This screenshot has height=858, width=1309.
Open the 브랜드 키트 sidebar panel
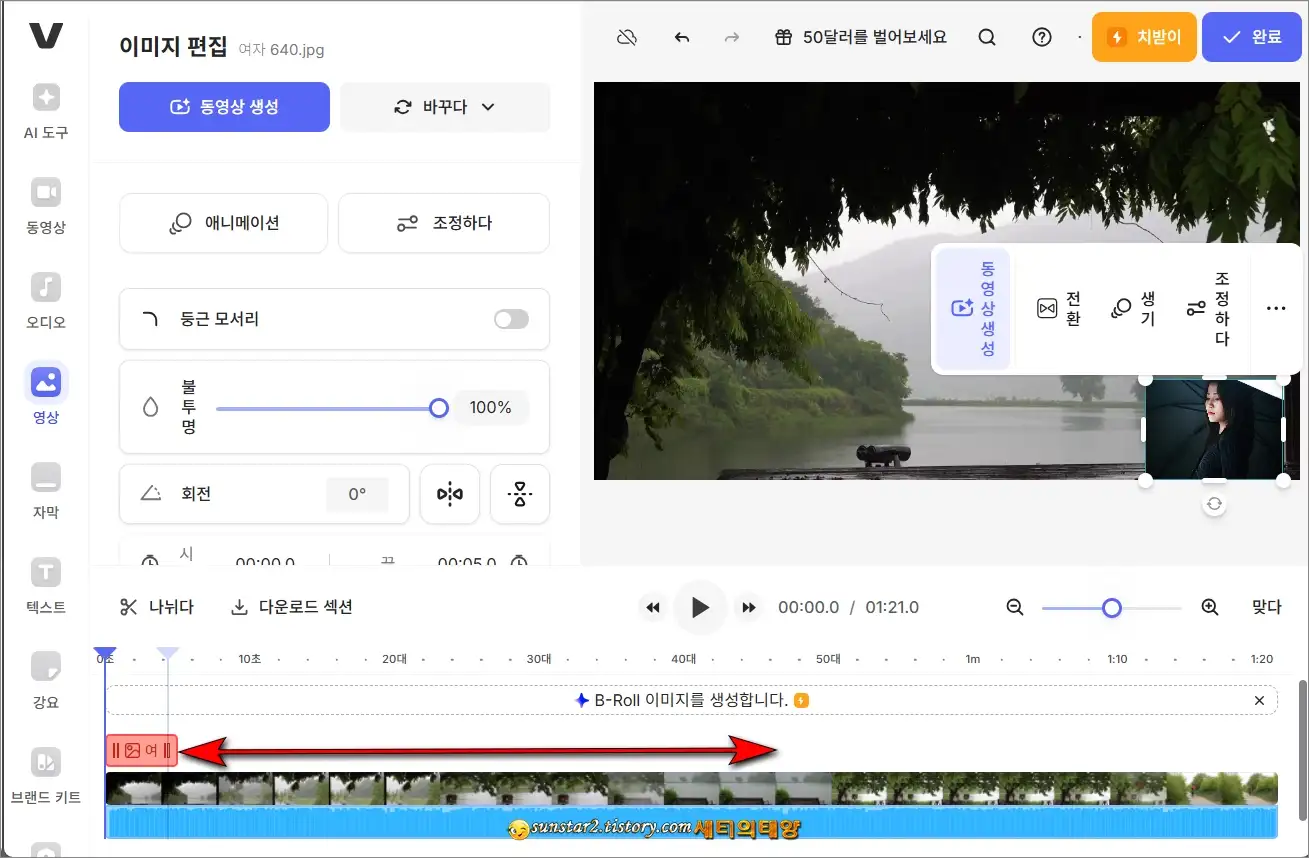(45, 772)
